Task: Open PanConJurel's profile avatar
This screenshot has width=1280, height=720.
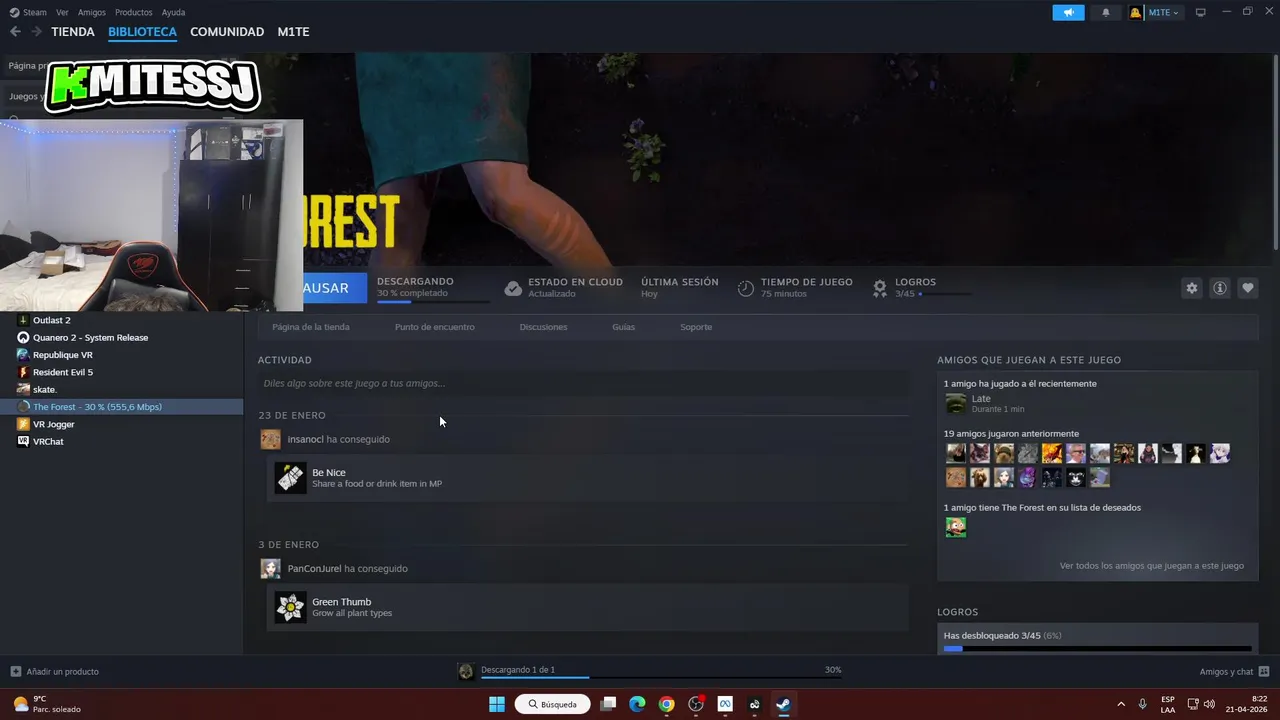Action: coord(270,568)
